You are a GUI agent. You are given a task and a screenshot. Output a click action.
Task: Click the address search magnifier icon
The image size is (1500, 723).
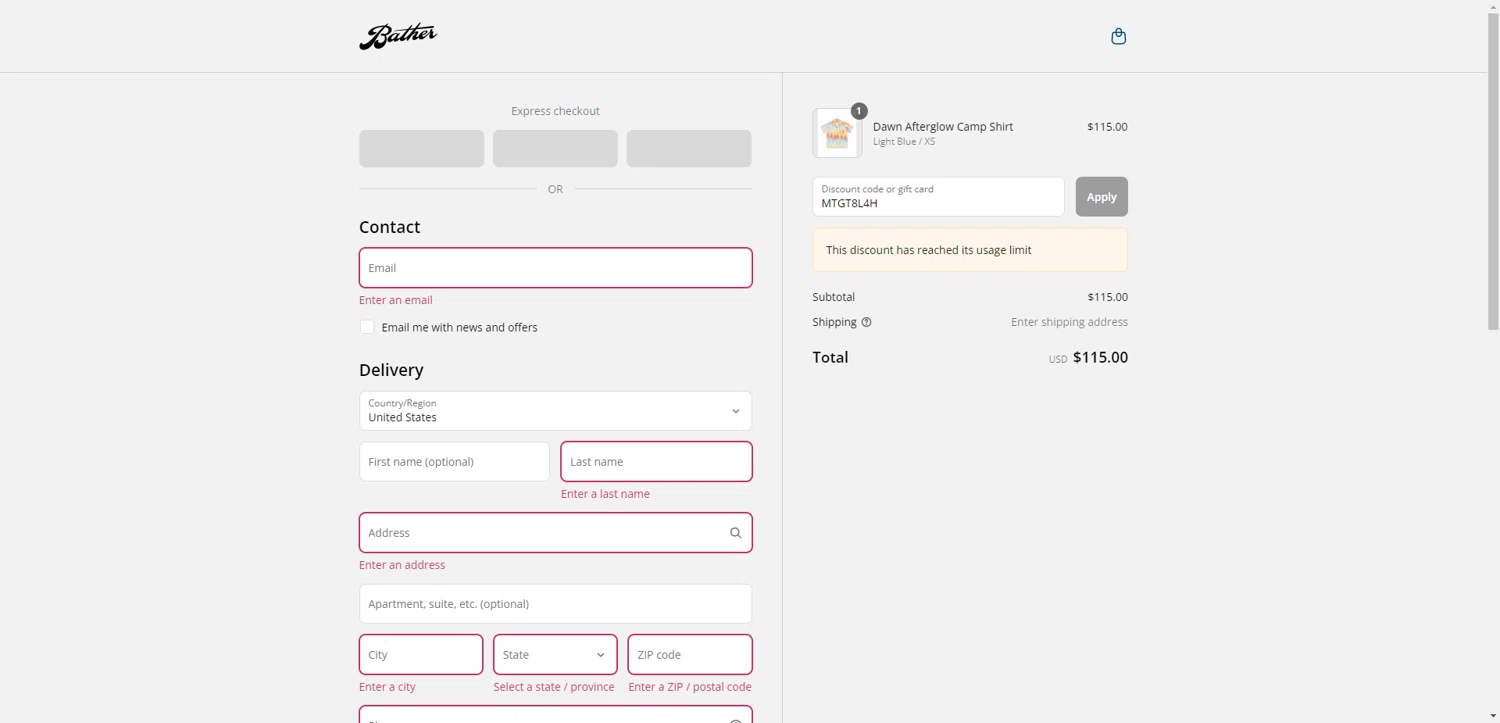(735, 533)
